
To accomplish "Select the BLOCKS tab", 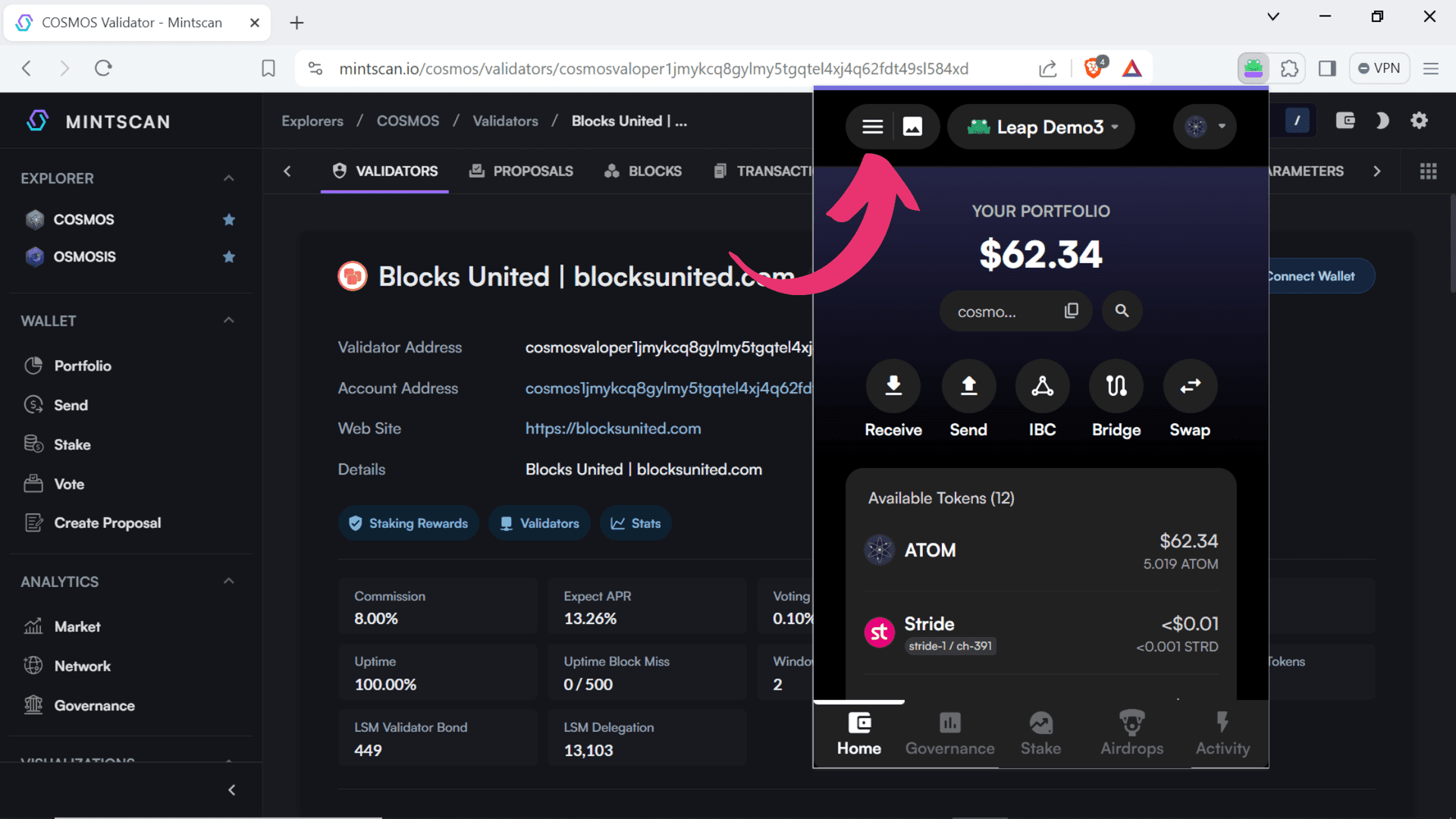I will pyautogui.click(x=643, y=171).
